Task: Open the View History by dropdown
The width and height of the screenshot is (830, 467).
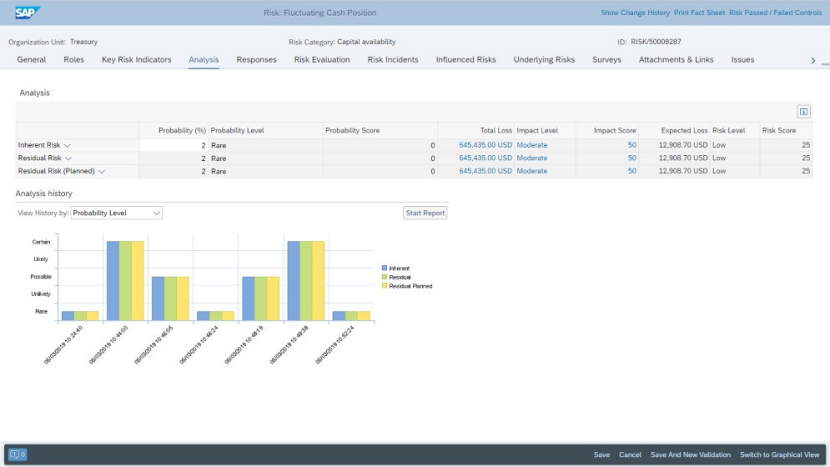Action: [x=116, y=213]
